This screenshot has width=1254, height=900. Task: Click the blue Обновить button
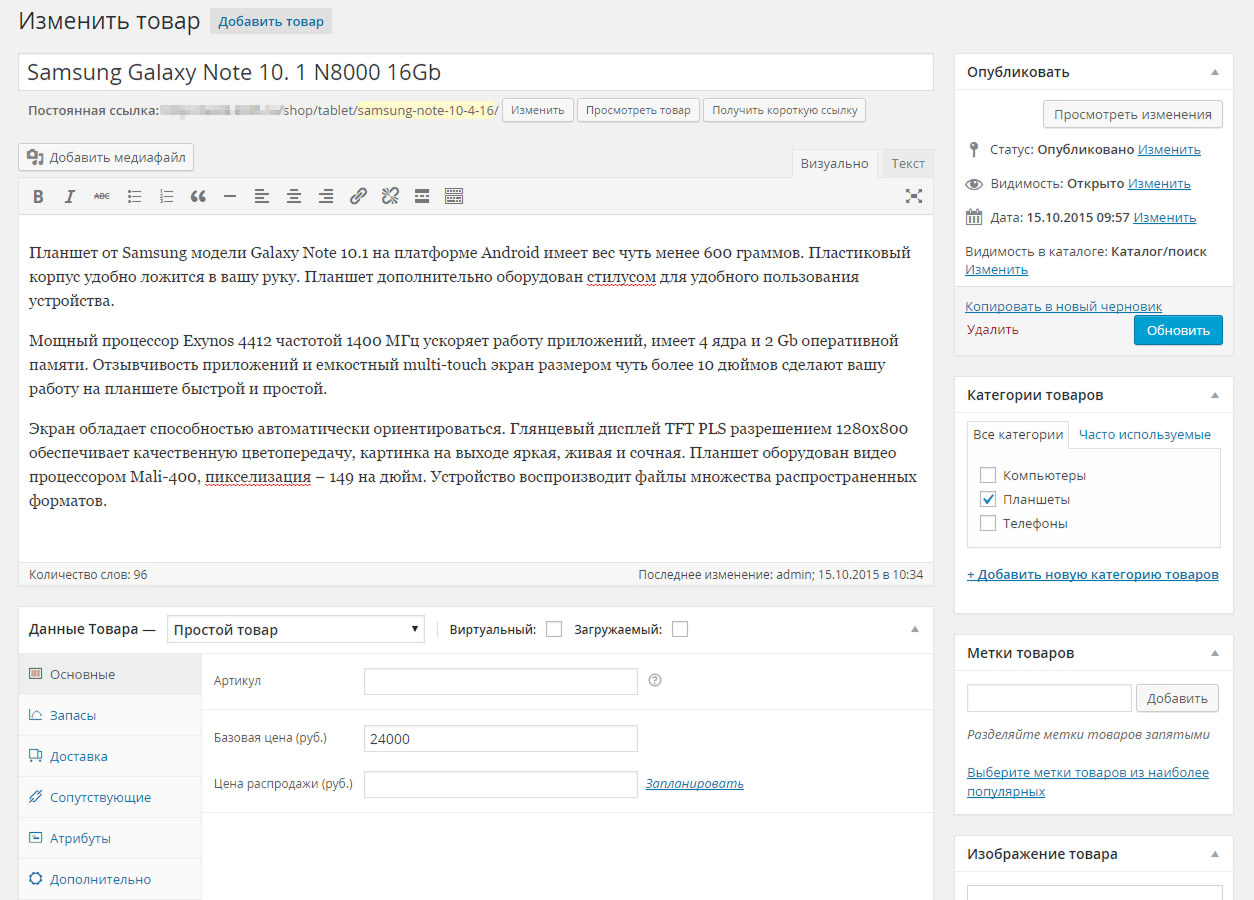tap(1178, 330)
